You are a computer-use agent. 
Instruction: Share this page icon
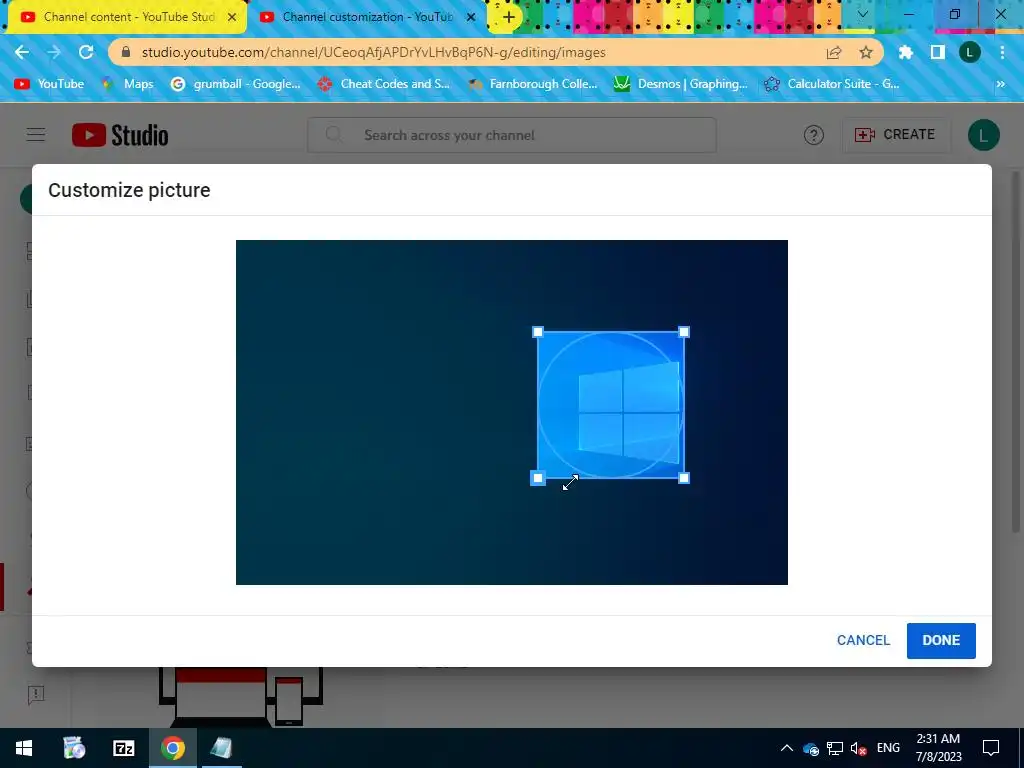[x=834, y=52]
